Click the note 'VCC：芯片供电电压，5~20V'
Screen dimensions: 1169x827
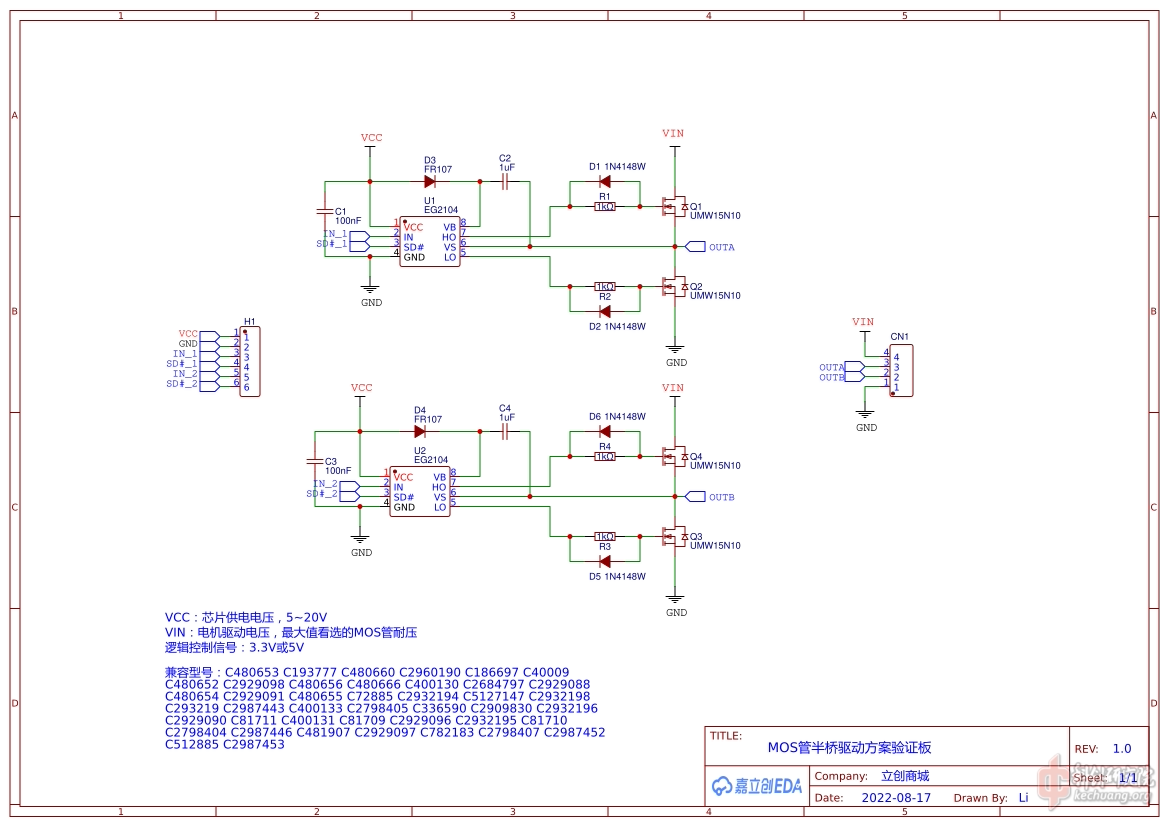[246, 617]
